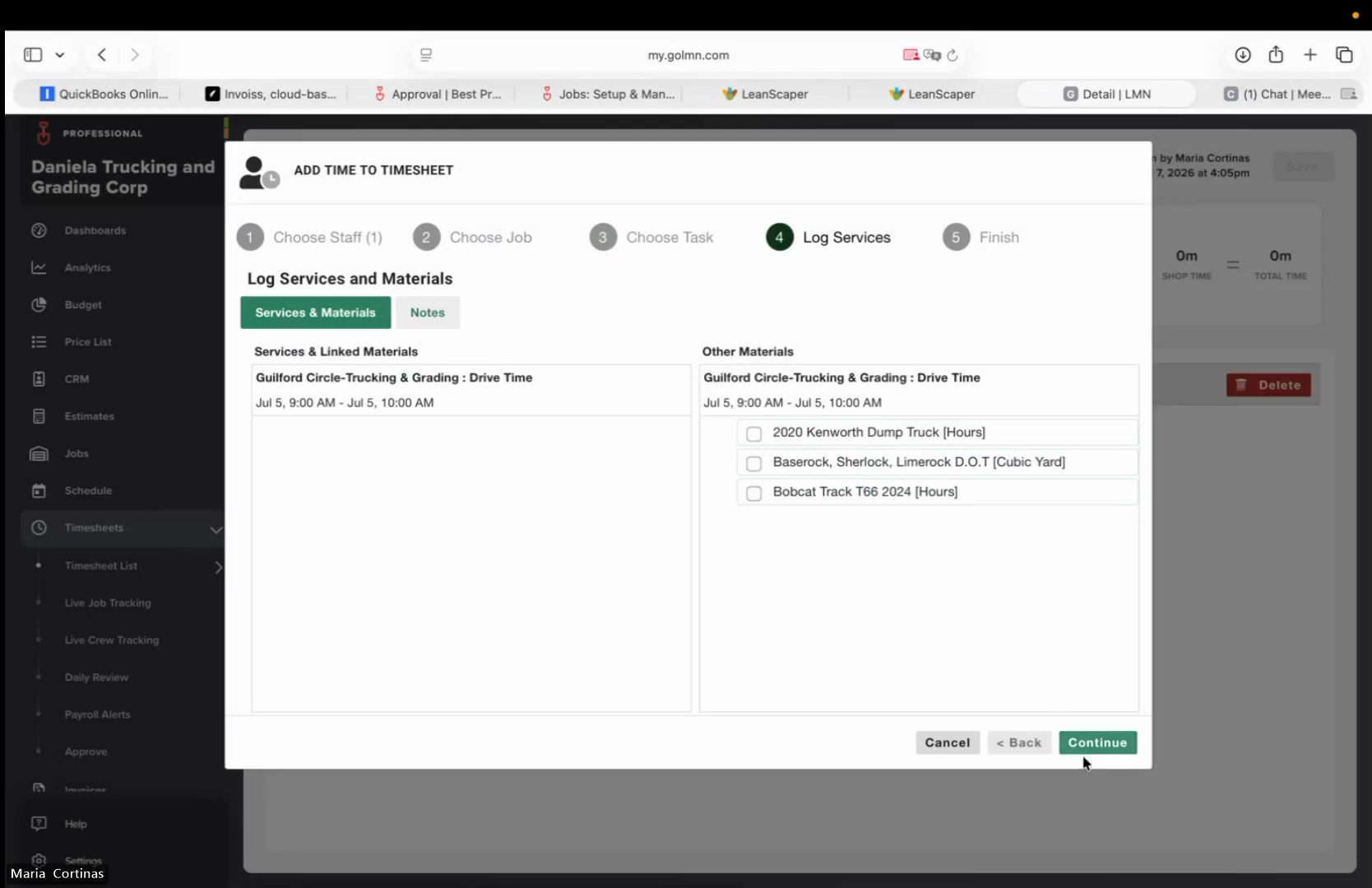The height and width of the screenshot is (888, 1372).
Task: Open the sidebar toggle dropdown arrow
Action: pos(60,55)
